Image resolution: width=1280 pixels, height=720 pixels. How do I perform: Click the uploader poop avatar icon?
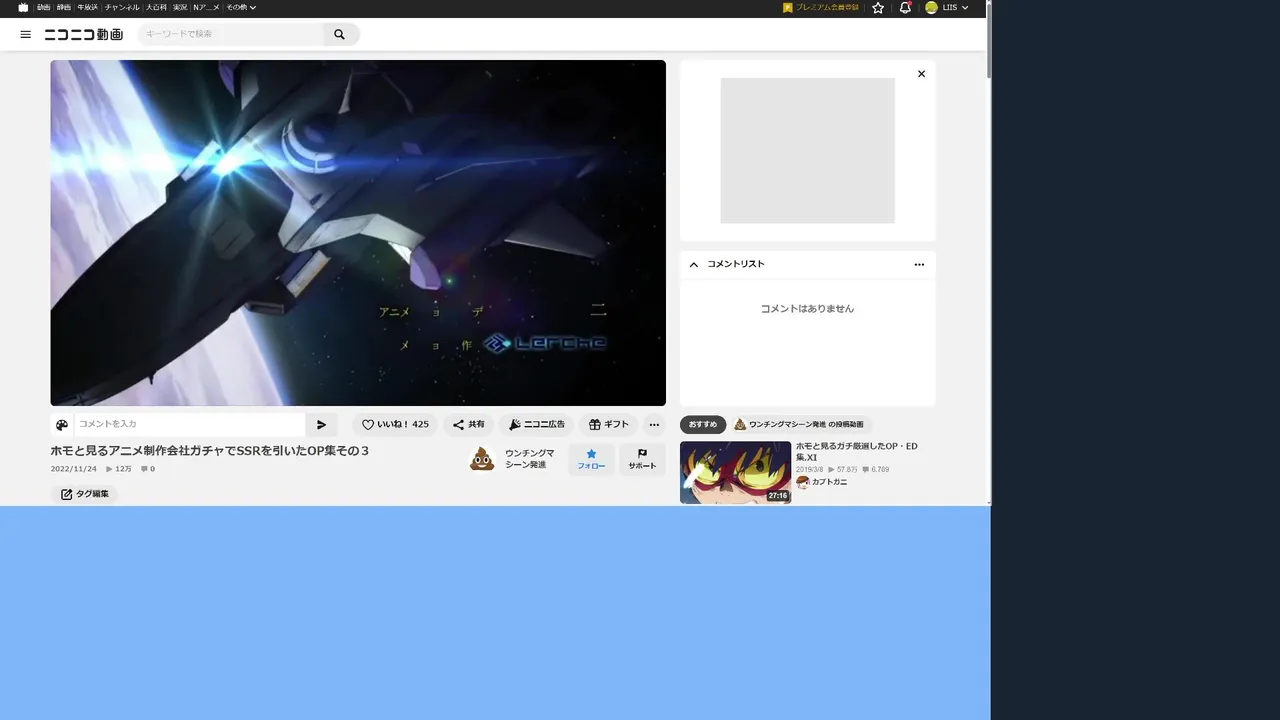pyautogui.click(x=483, y=459)
